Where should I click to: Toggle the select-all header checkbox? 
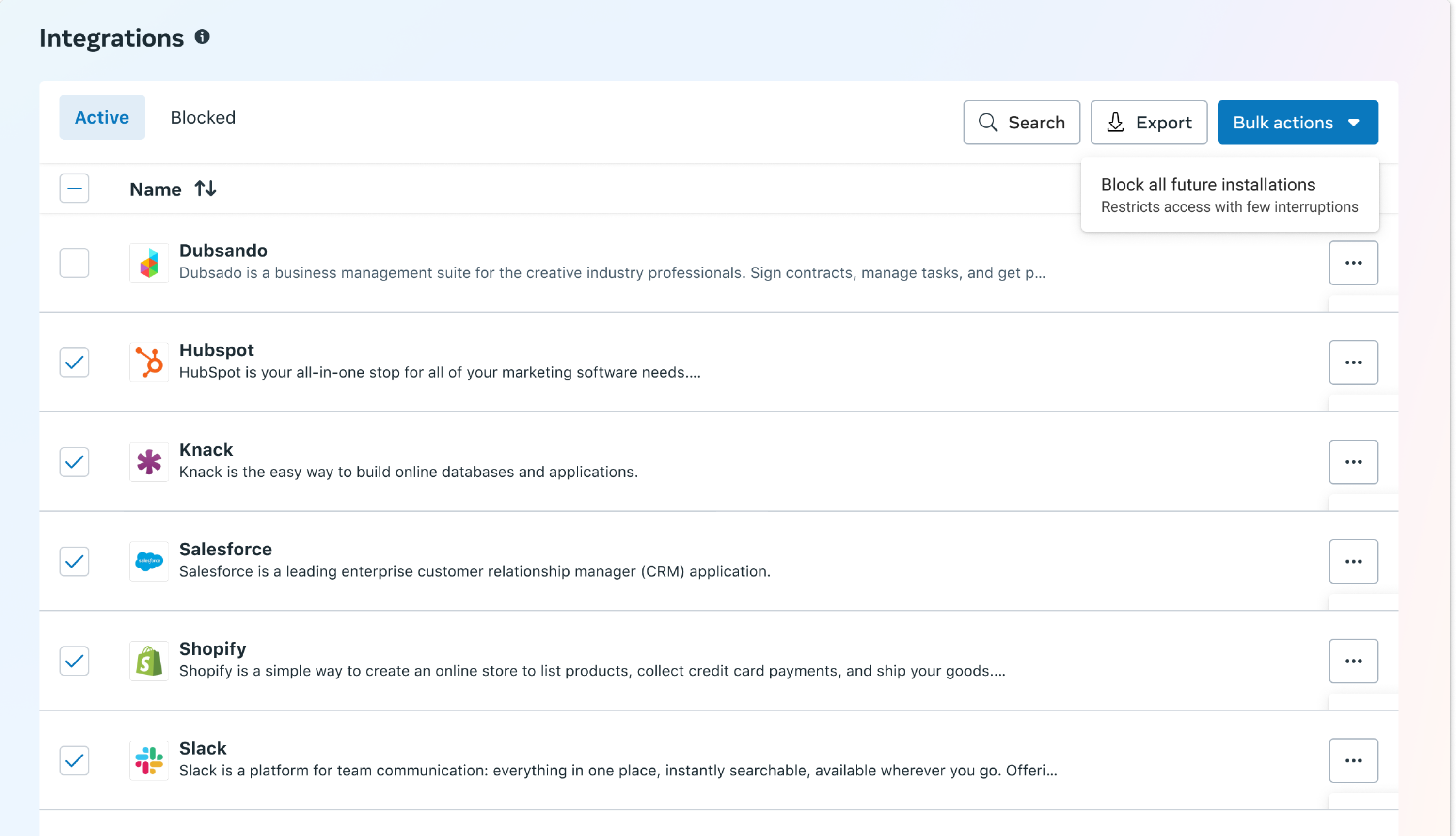[x=74, y=189]
